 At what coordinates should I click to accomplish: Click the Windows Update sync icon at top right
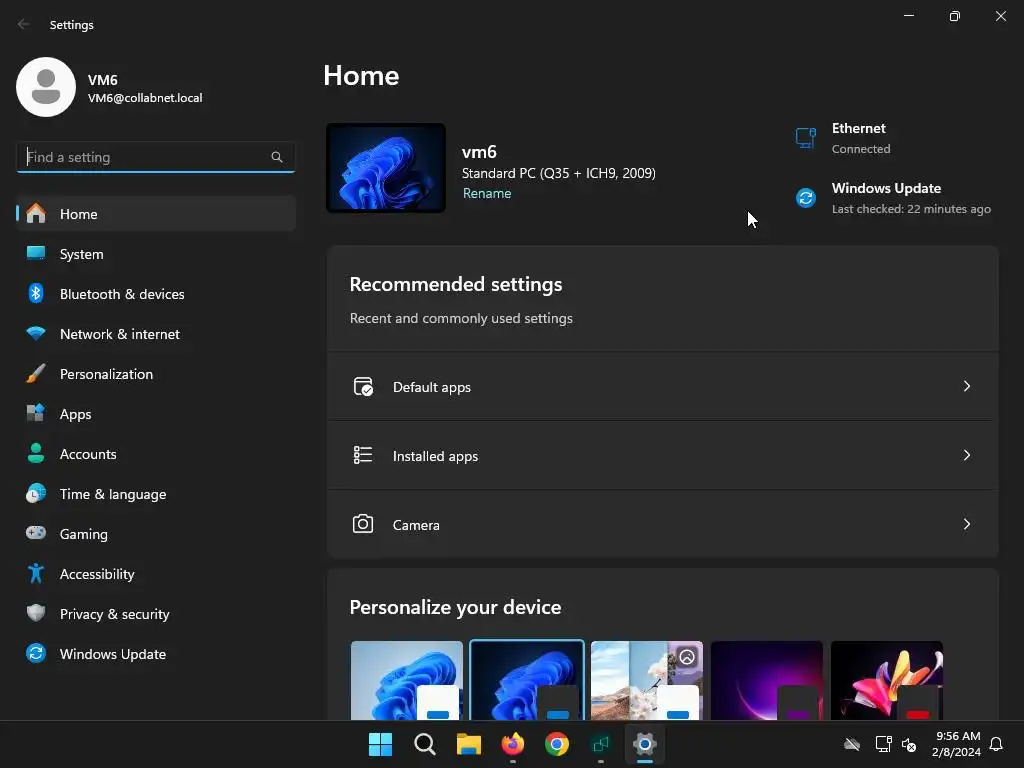click(806, 197)
